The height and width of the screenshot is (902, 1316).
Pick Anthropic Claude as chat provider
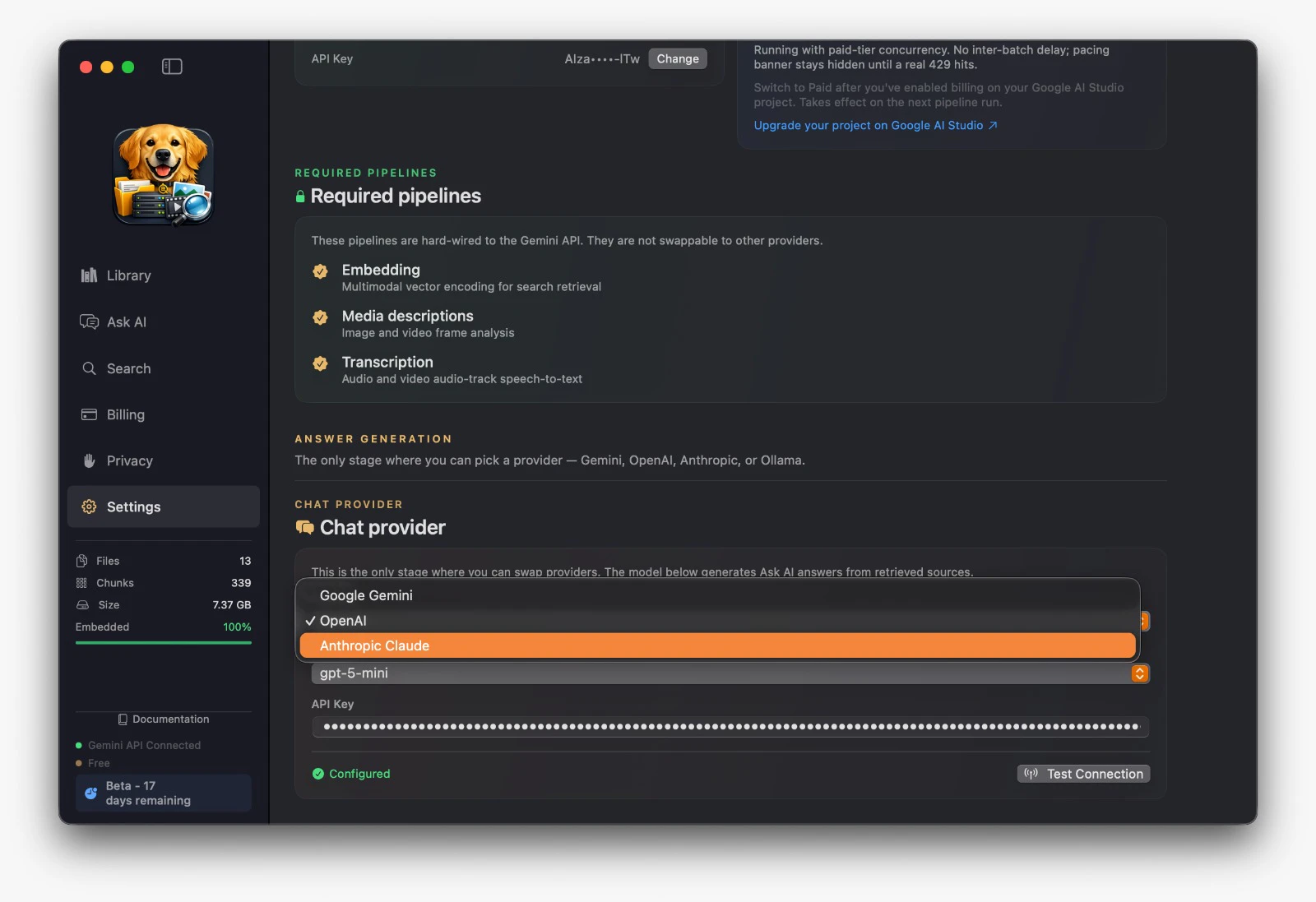click(x=717, y=646)
